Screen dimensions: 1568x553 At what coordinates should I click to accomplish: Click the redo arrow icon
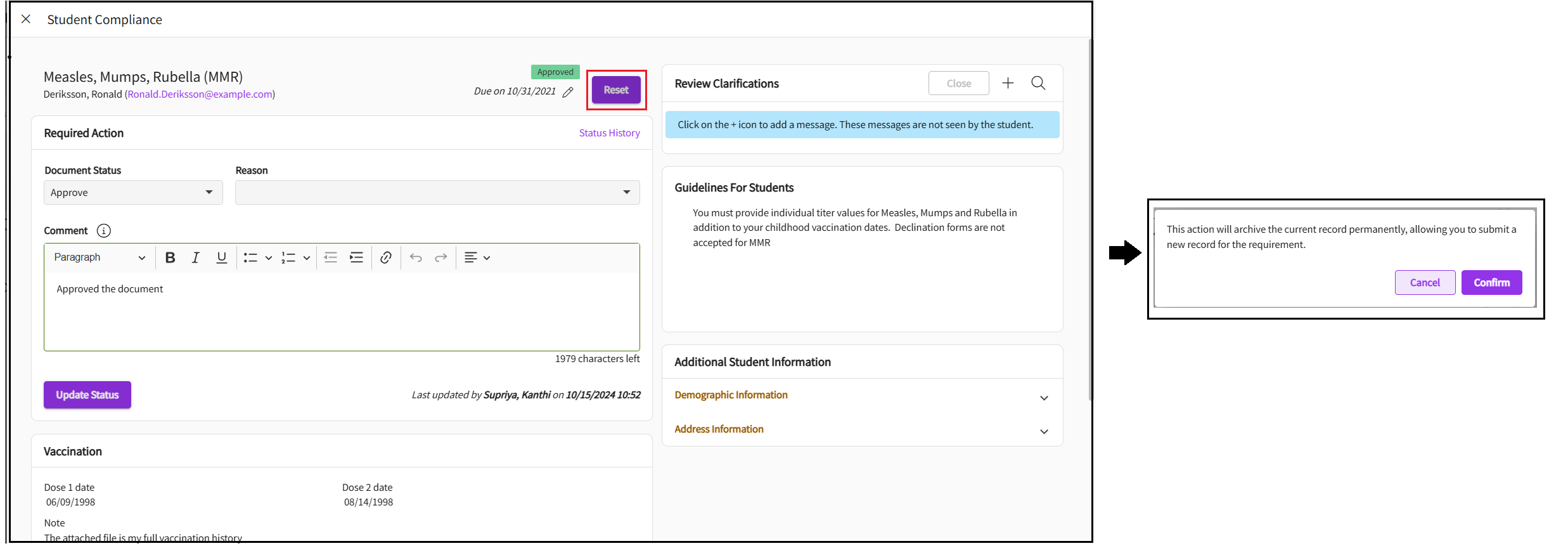click(x=441, y=257)
